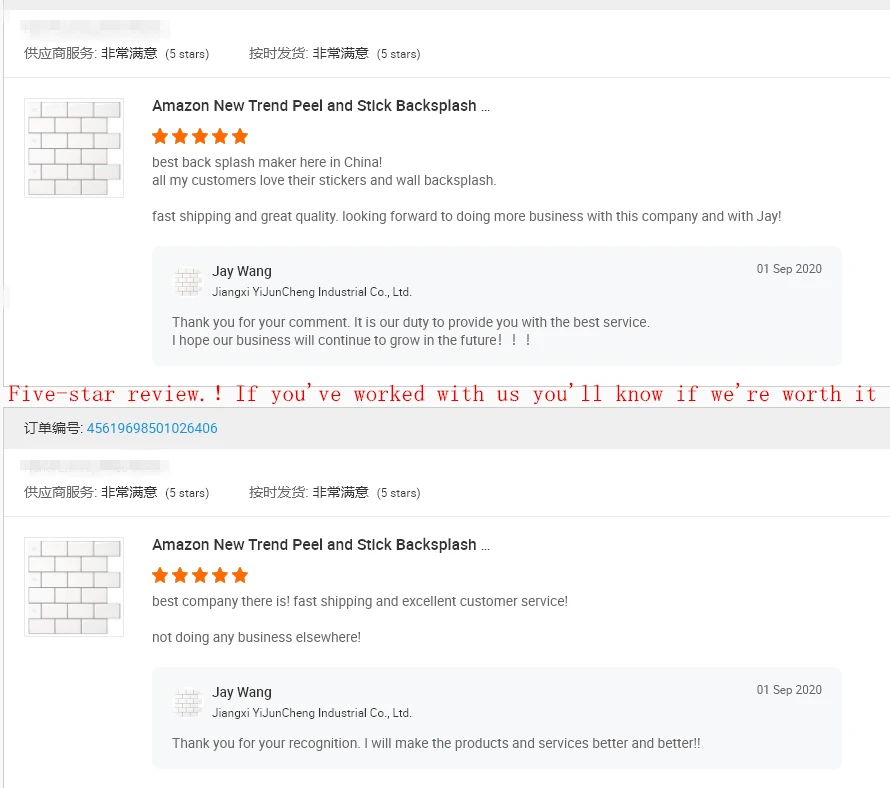Click Jiangxi YiJunCheng company name in 'your comment' reply

[312, 292]
